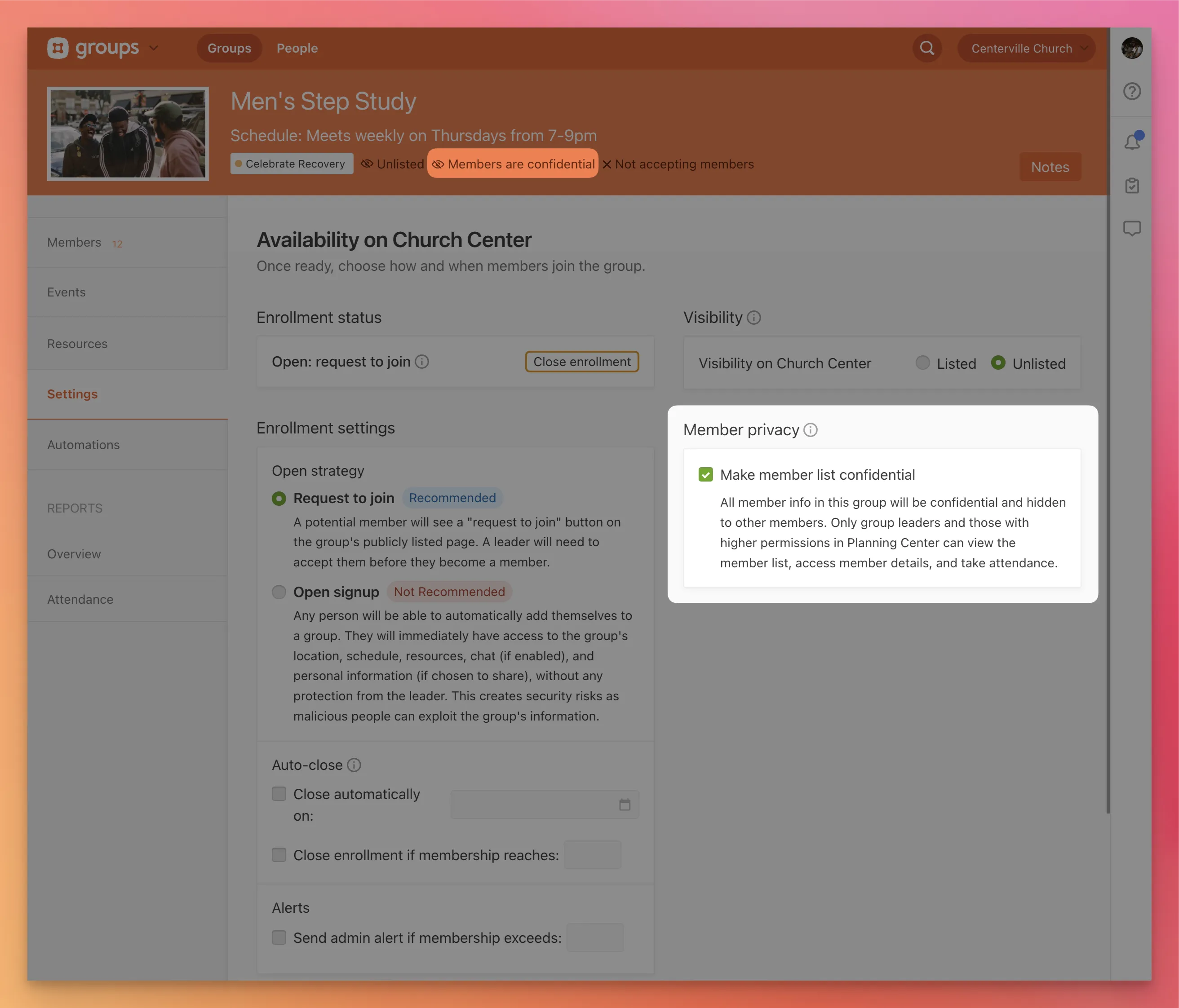Open the tasks clipboard icon
This screenshot has height=1008, width=1179.
click(x=1132, y=186)
